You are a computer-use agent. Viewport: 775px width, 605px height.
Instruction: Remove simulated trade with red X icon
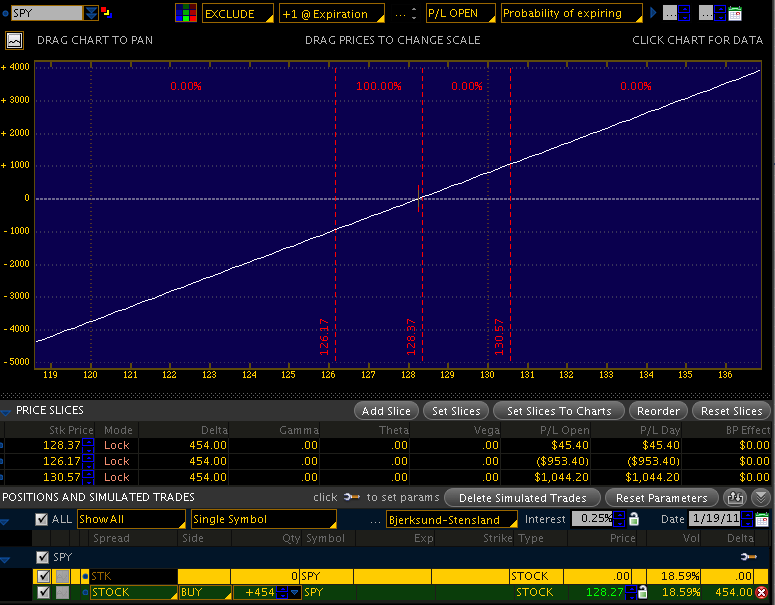(x=762, y=593)
